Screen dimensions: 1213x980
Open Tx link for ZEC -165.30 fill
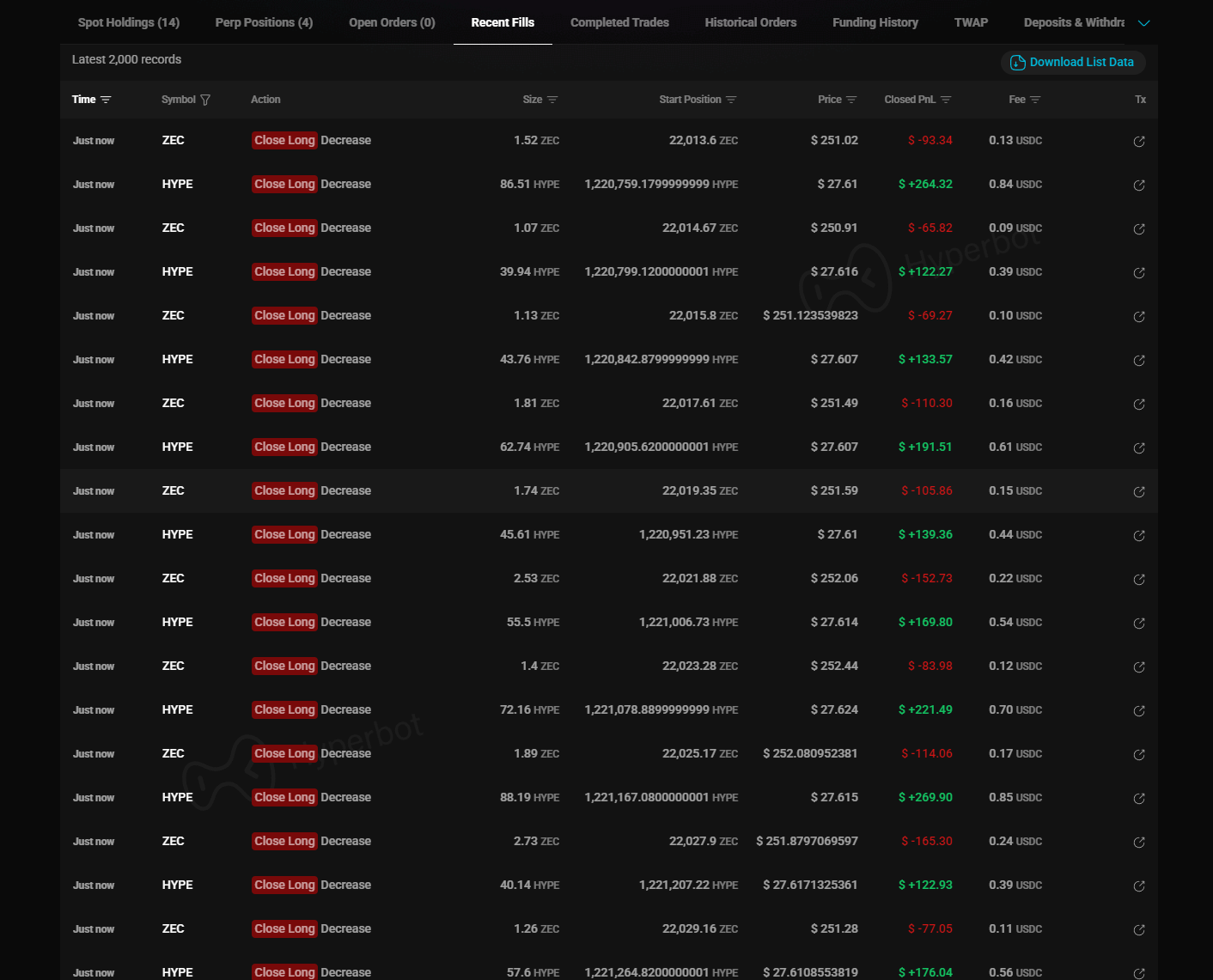tap(1139, 842)
